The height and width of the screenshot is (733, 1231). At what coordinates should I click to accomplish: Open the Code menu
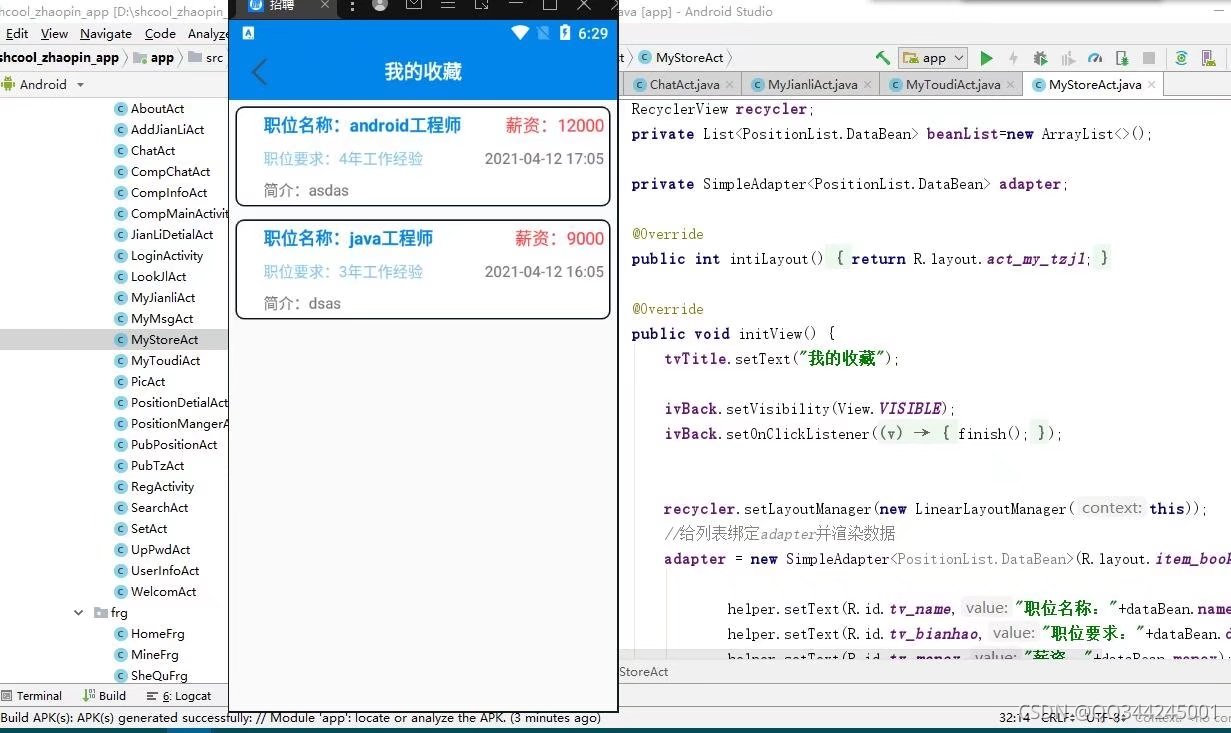[160, 33]
